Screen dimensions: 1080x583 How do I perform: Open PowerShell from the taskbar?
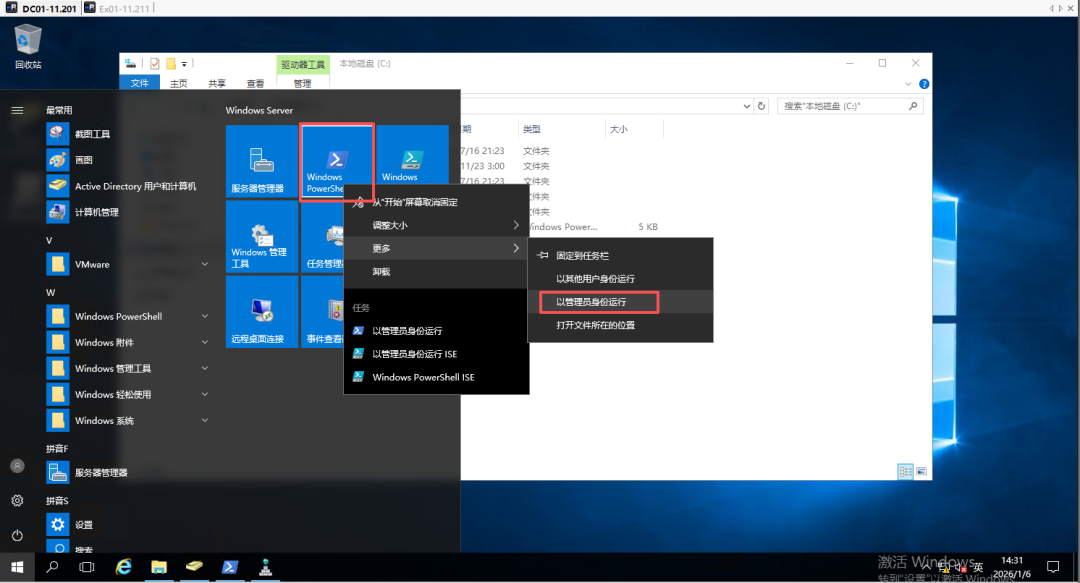point(230,567)
